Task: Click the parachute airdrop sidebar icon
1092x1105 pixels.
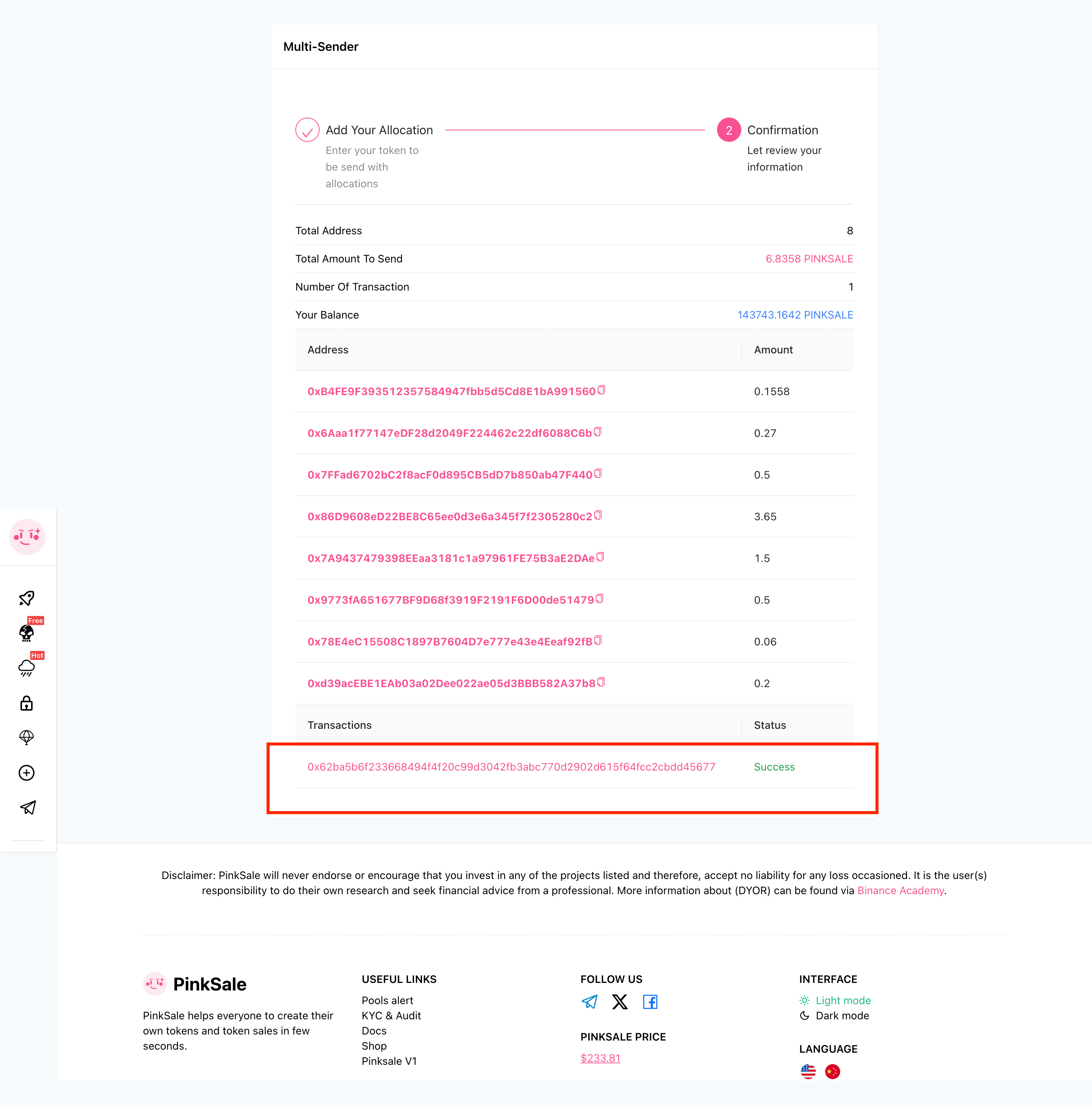Action: 27,738
